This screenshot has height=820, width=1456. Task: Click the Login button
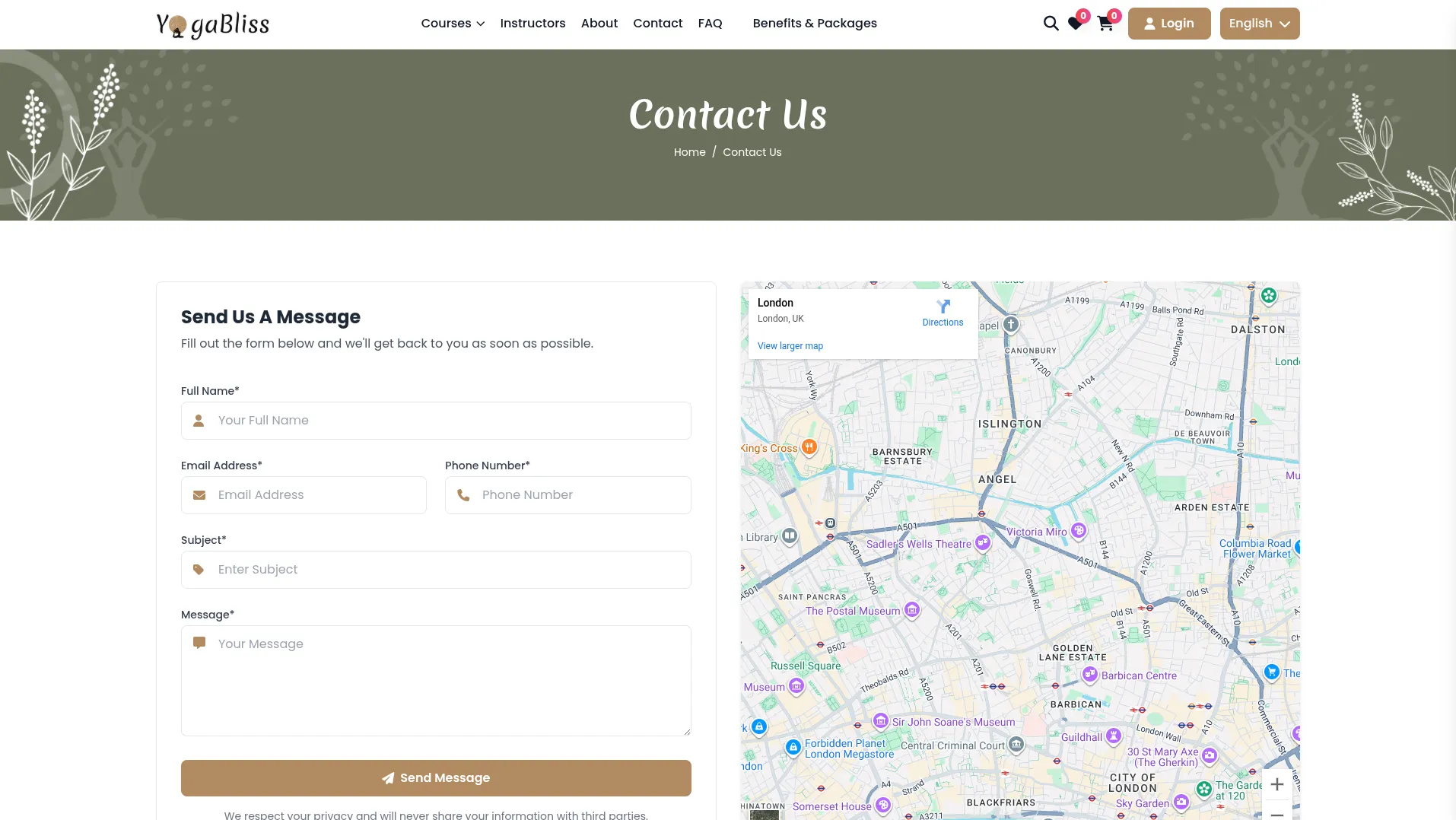tap(1168, 24)
